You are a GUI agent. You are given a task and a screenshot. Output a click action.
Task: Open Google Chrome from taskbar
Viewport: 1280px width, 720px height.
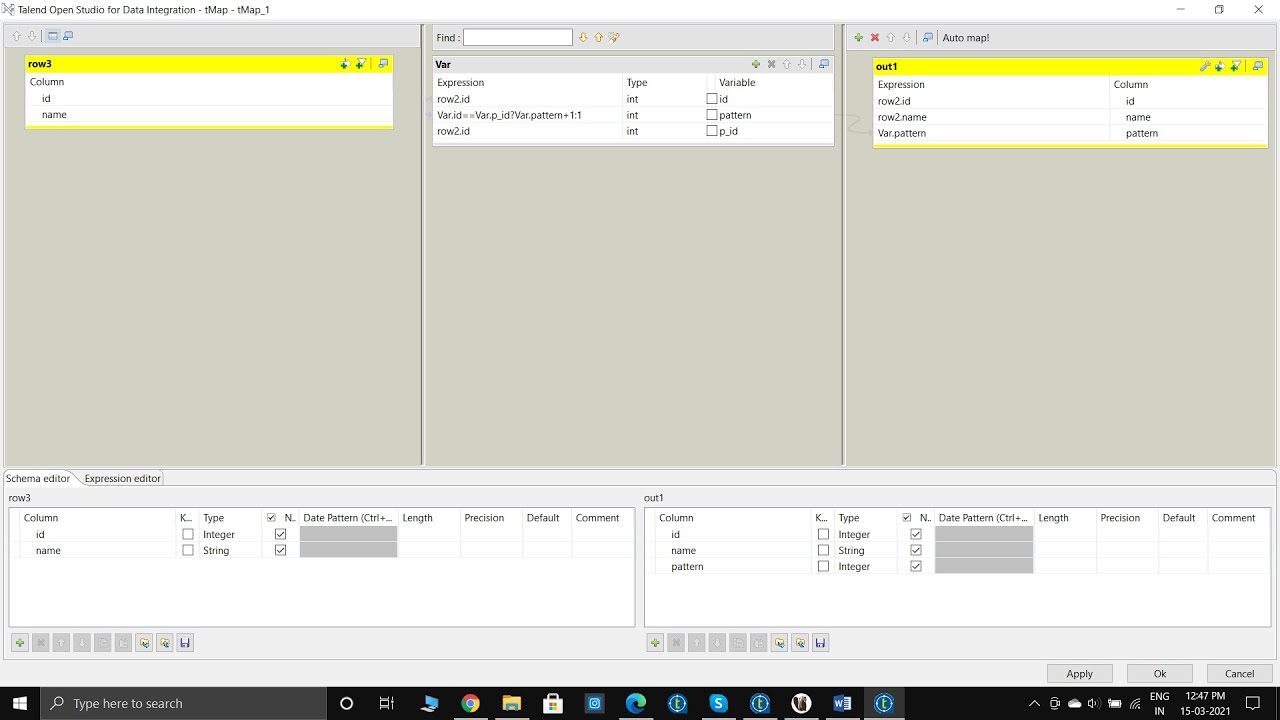[470, 703]
